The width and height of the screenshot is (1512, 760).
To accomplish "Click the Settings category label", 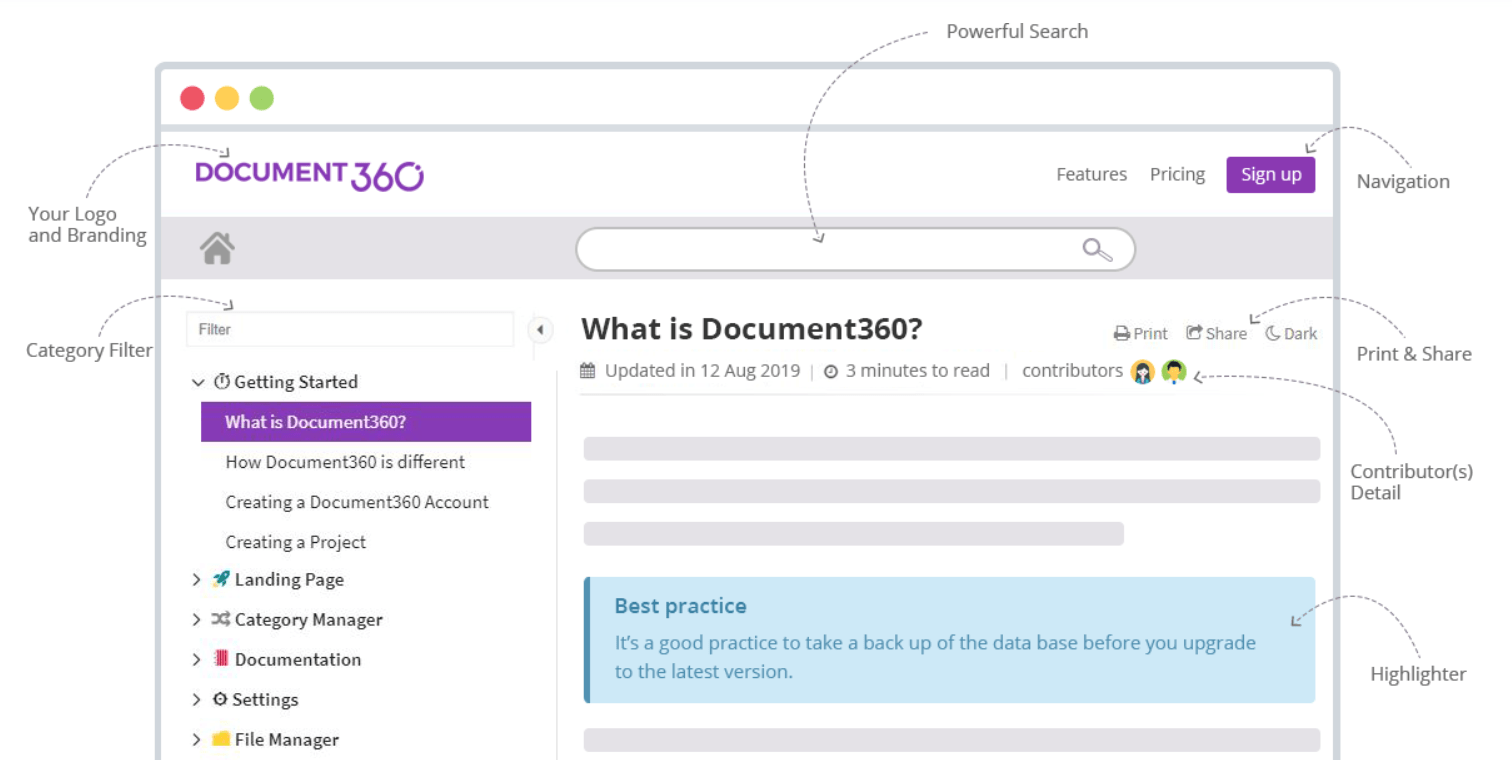I will click(x=266, y=699).
